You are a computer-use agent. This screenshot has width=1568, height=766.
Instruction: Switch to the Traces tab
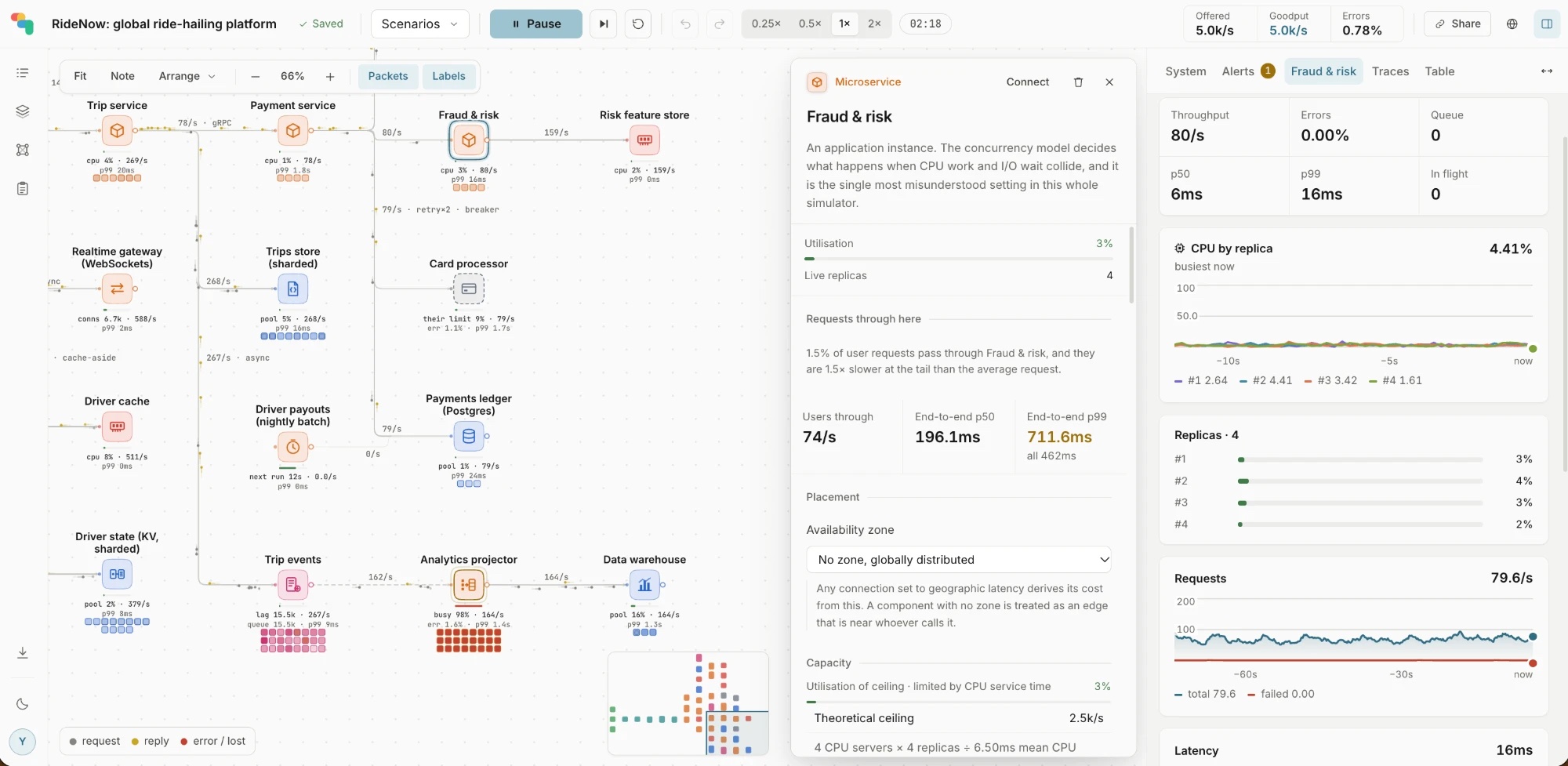tap(1390, 71)
